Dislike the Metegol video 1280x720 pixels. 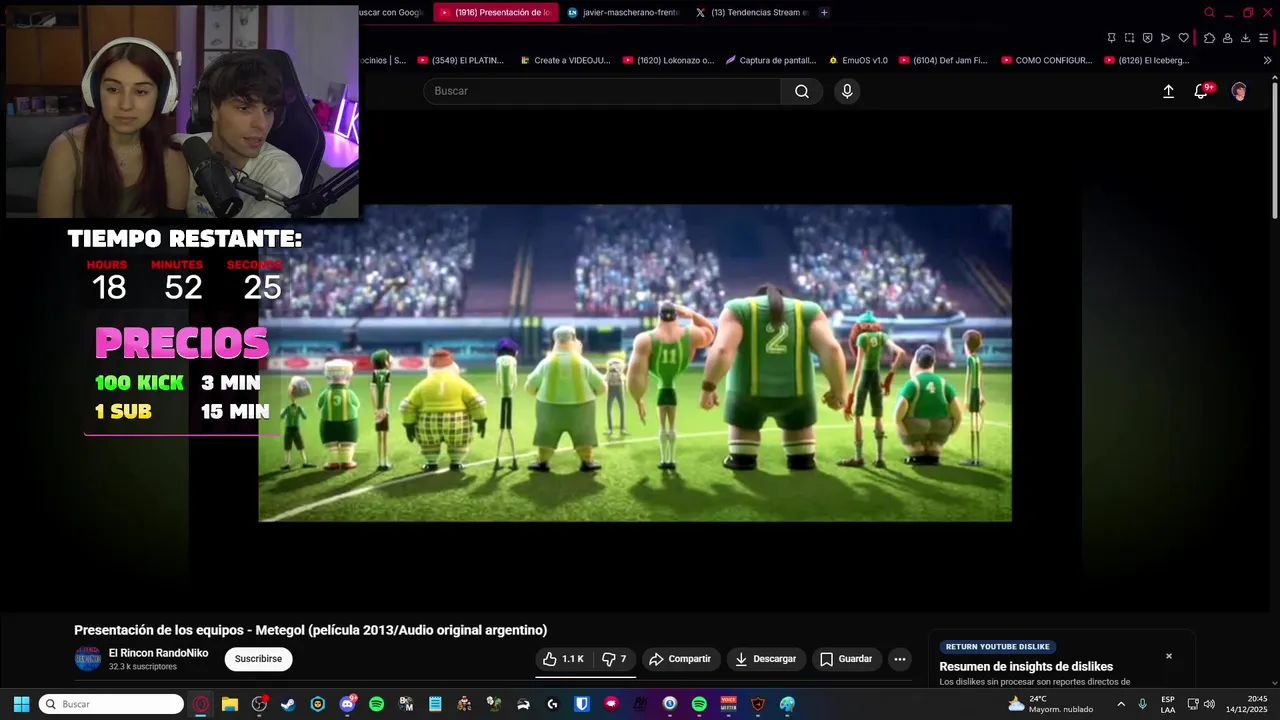click(614, 659)
